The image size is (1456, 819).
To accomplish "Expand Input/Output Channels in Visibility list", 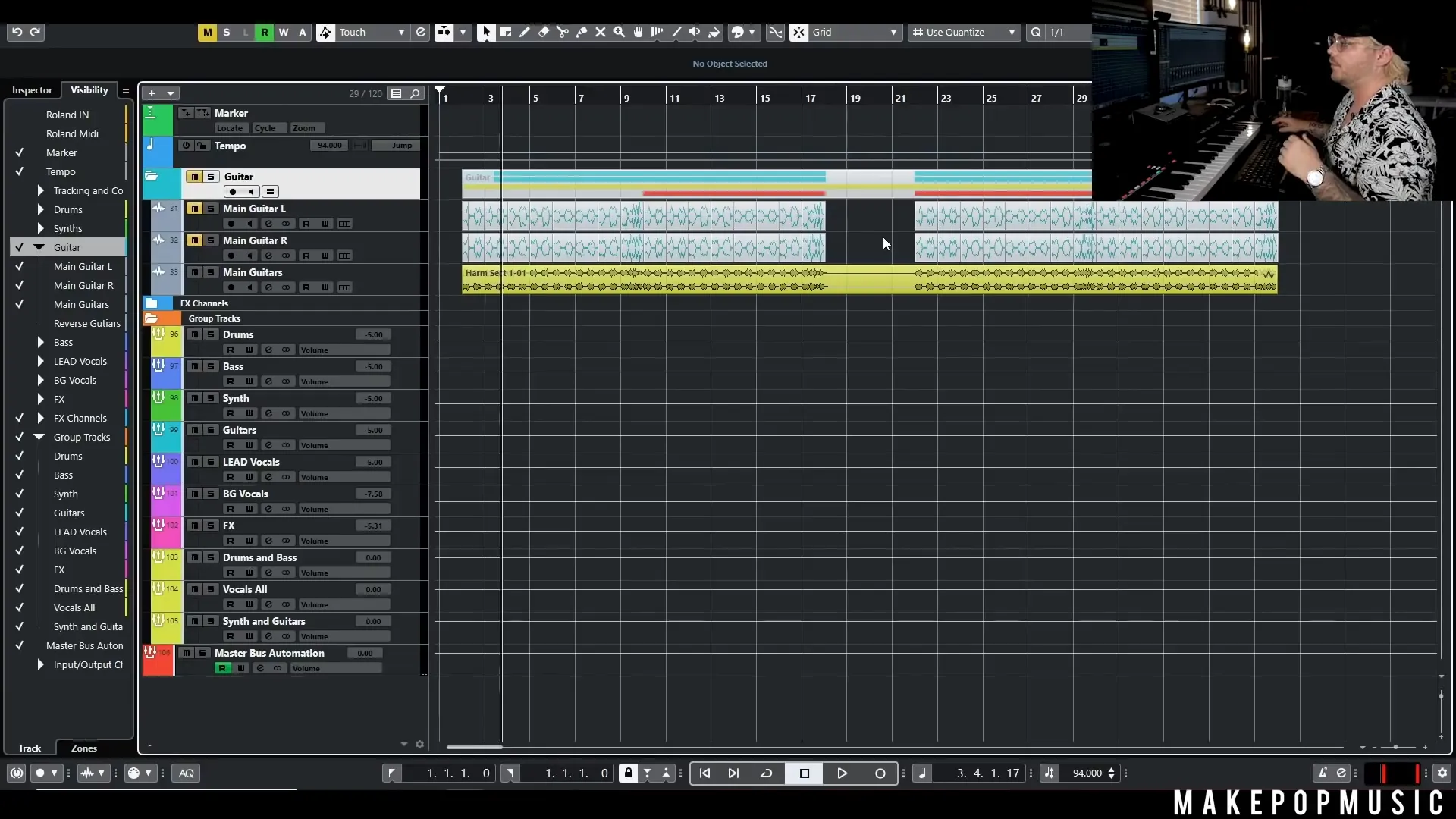I will (40, 664).
